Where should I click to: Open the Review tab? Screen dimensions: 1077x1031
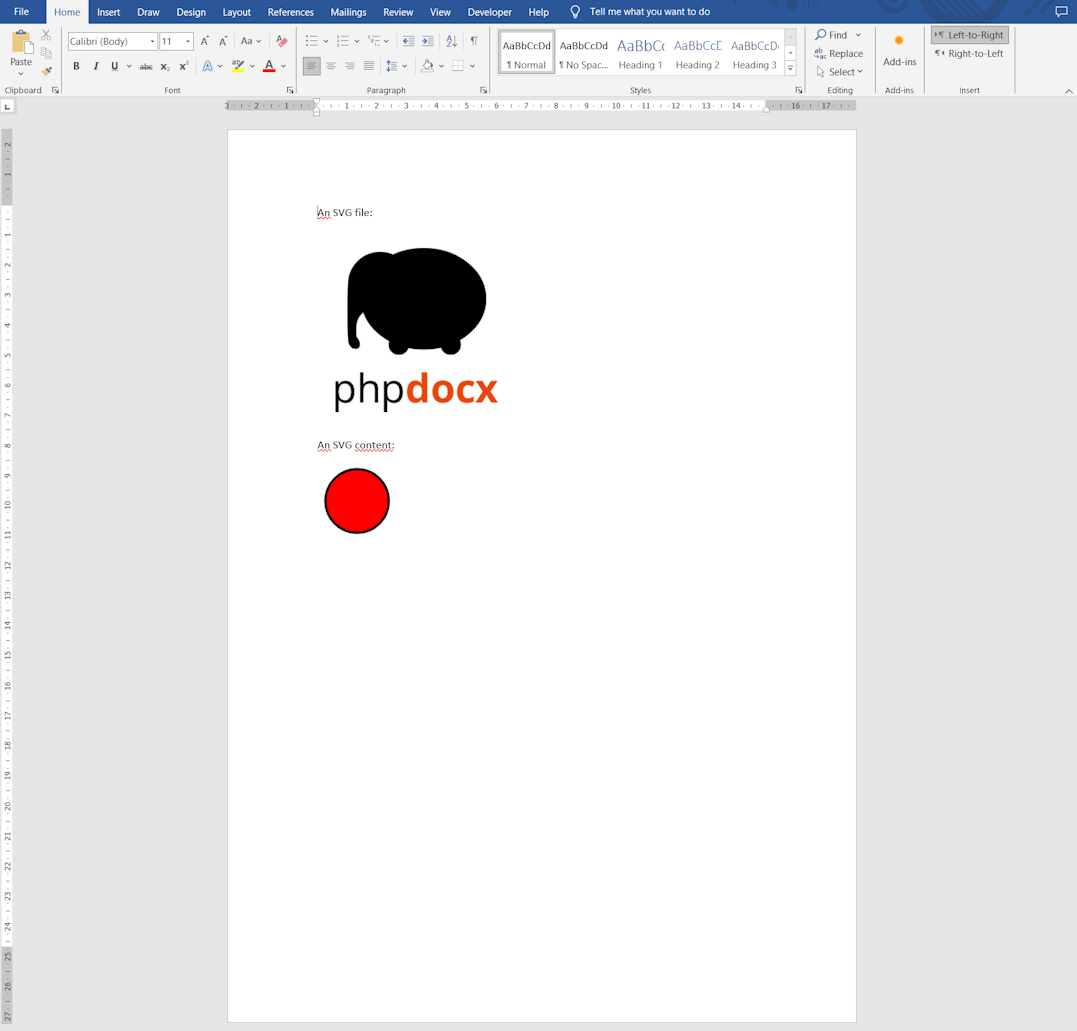coord(398,12)
